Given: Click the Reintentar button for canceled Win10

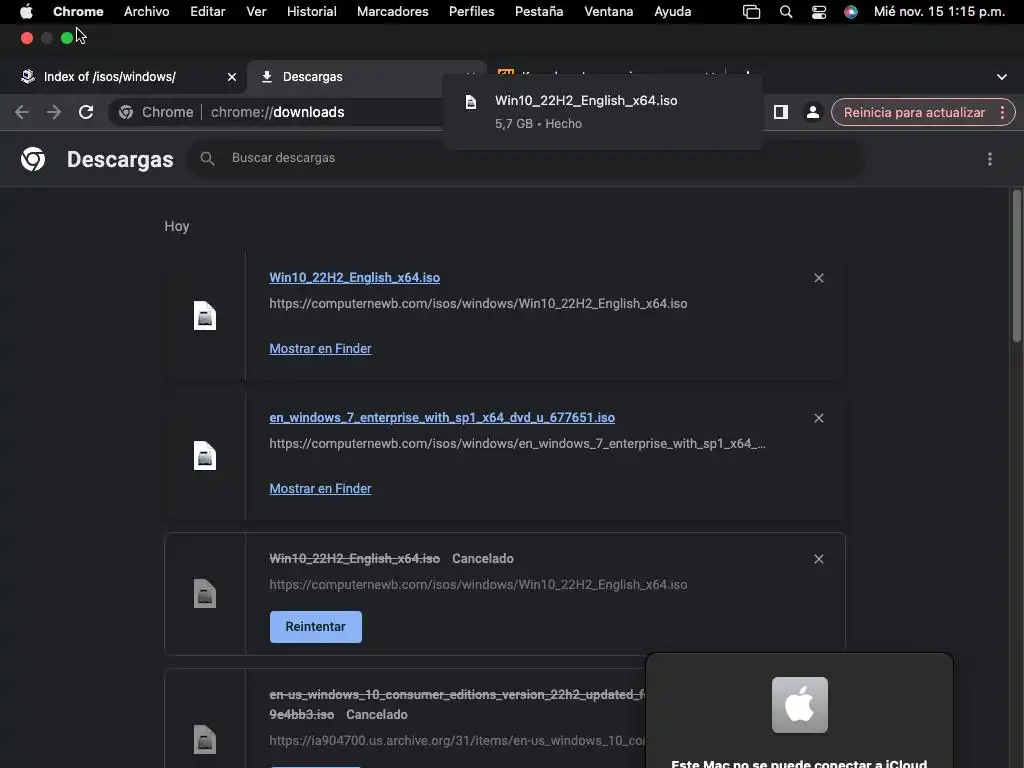Looking at the screenshot, I should (315, 627).
